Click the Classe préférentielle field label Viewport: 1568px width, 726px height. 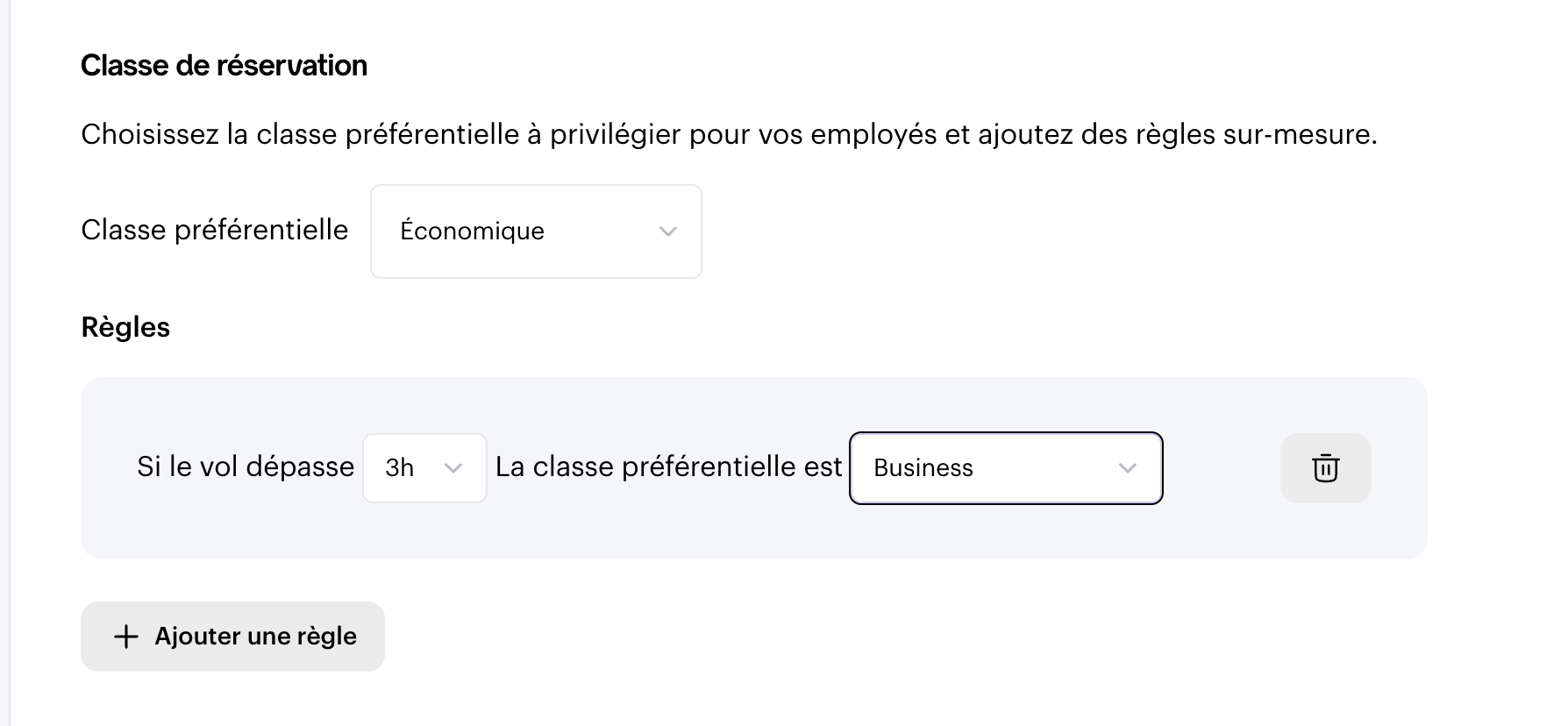point(215,230)
